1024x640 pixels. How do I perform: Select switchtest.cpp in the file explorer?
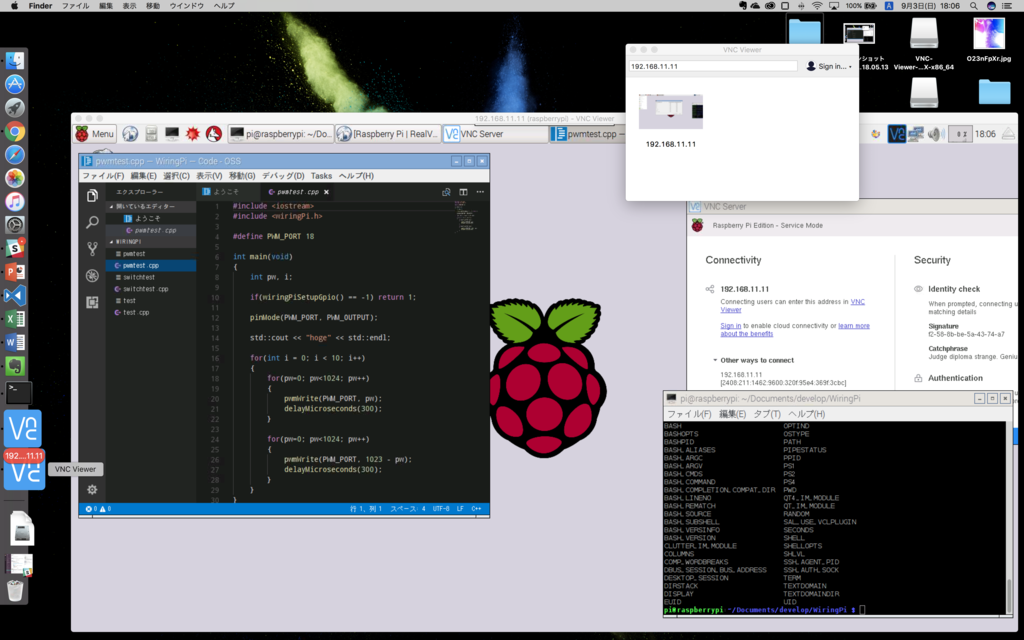(x=151, y=289)
